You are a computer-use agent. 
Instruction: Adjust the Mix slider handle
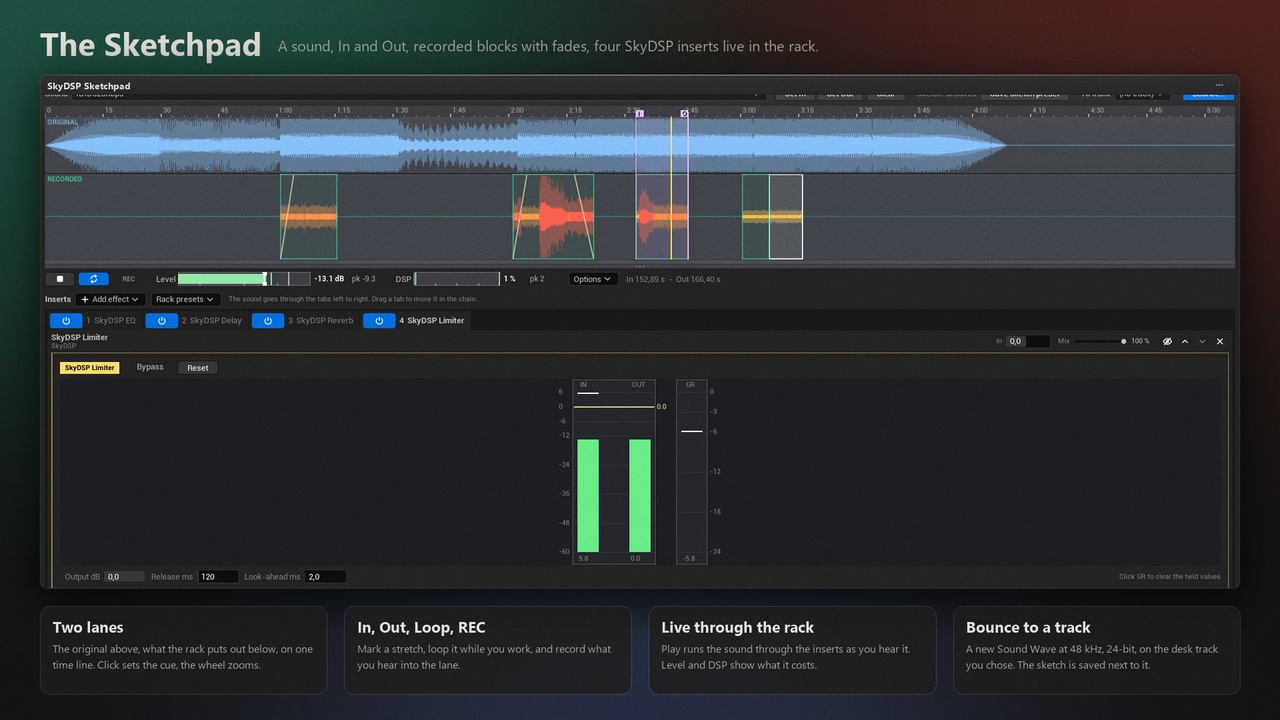click(1124, 341)
